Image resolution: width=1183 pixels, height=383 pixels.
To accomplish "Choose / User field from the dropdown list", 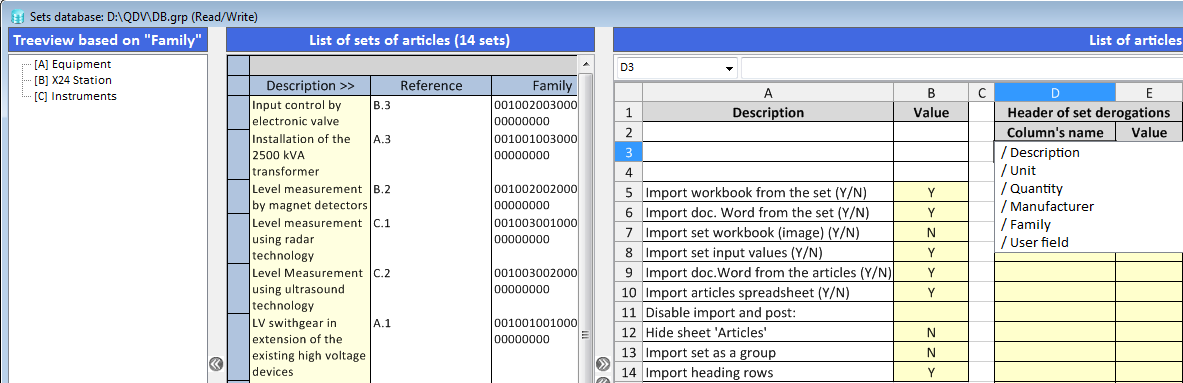I will (1034, 242).
